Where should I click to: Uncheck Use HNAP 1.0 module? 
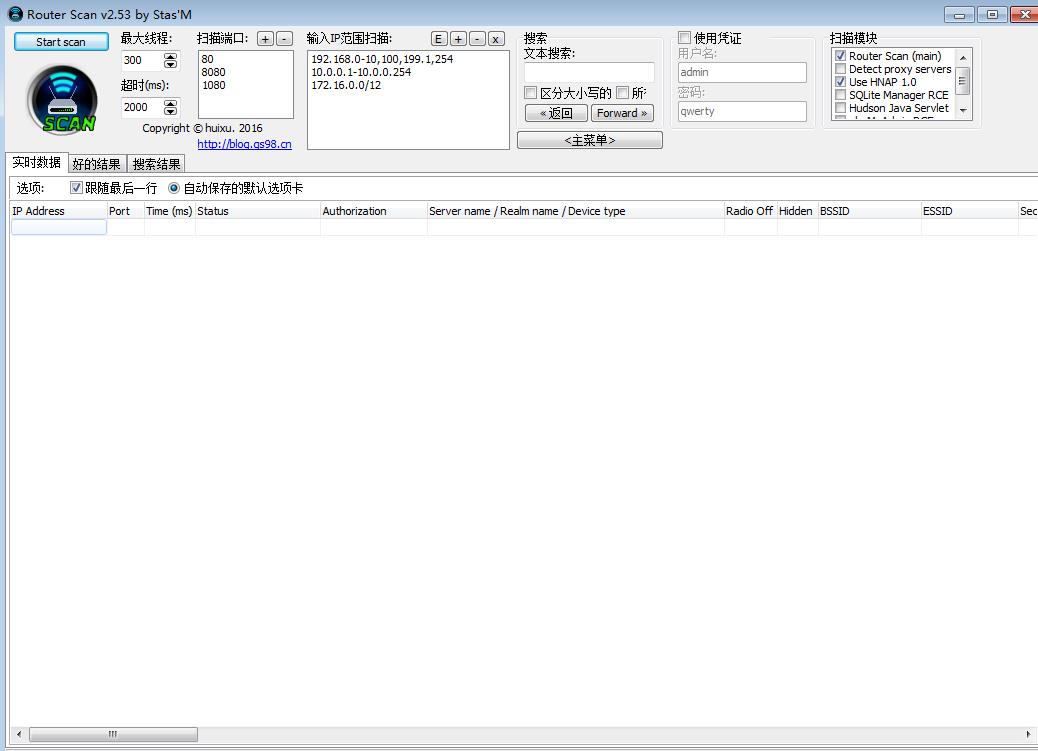click(840, 82)
